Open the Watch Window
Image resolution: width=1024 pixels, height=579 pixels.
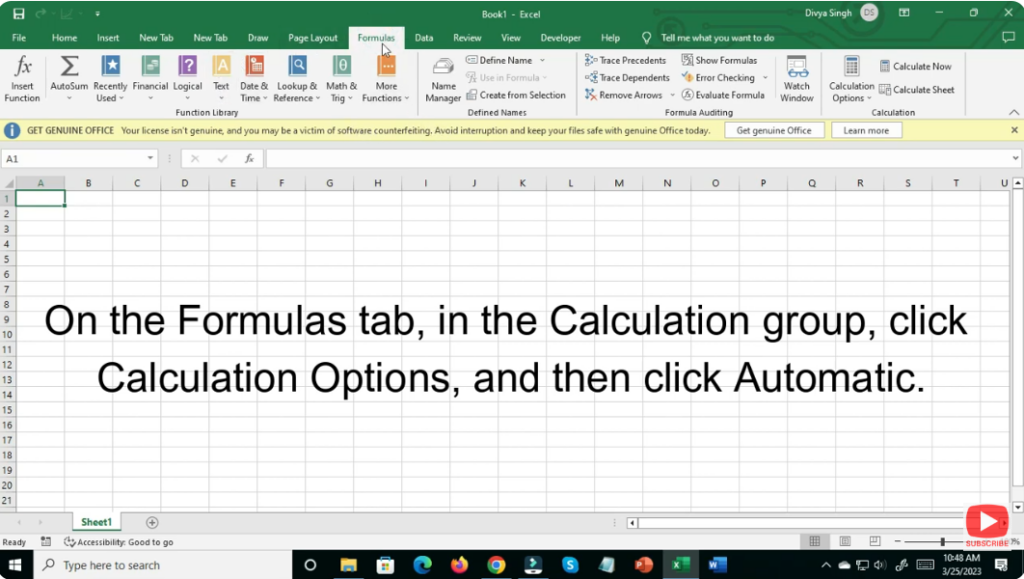click(x=797, y=80)
